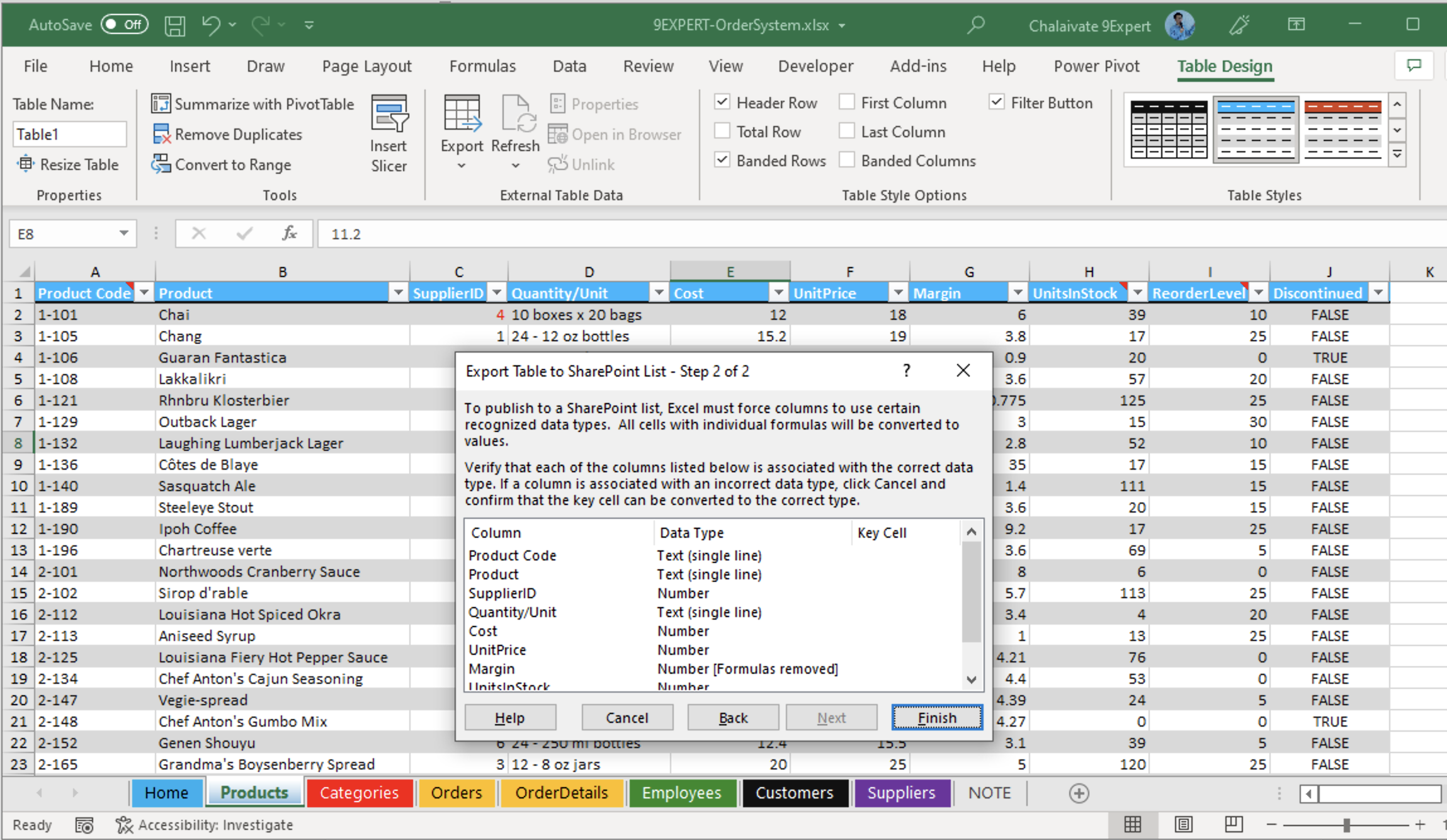The height and width of the screenshot is (840, 1447).
Task: Open the Name Box dropdown
Action: [123, 233]
